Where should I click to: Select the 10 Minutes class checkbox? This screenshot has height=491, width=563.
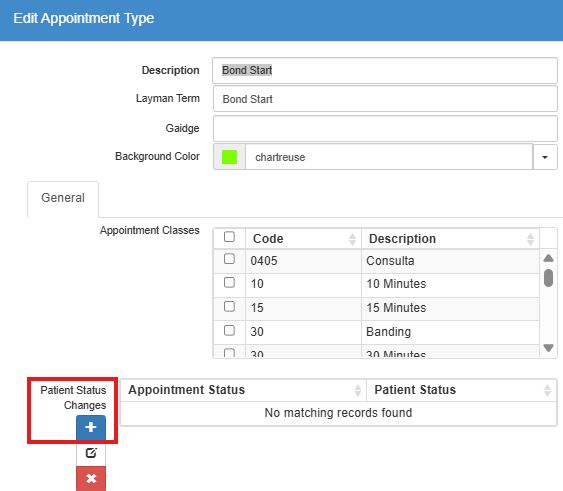229,283
